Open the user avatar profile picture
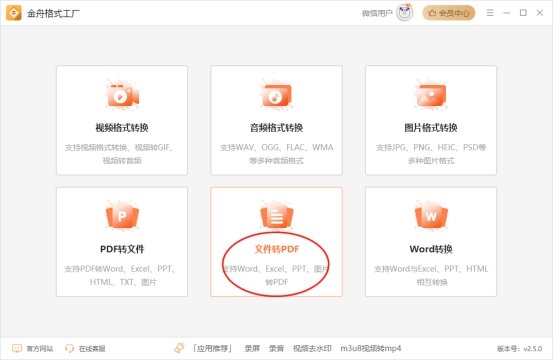The height and width of the screenshot is (360, 554). 405,13
